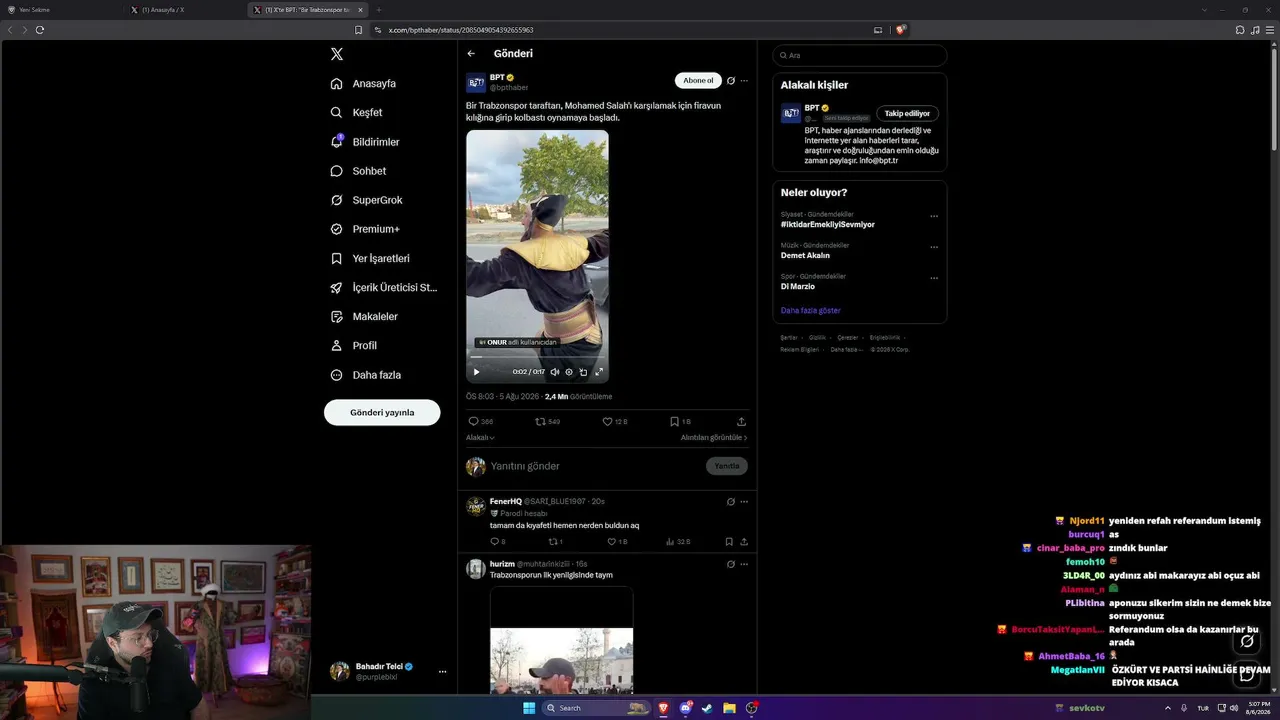Viewport: 1280px width, 720px height.
Task: Open Keşfet in the sidebar
Action: [356, 113]
